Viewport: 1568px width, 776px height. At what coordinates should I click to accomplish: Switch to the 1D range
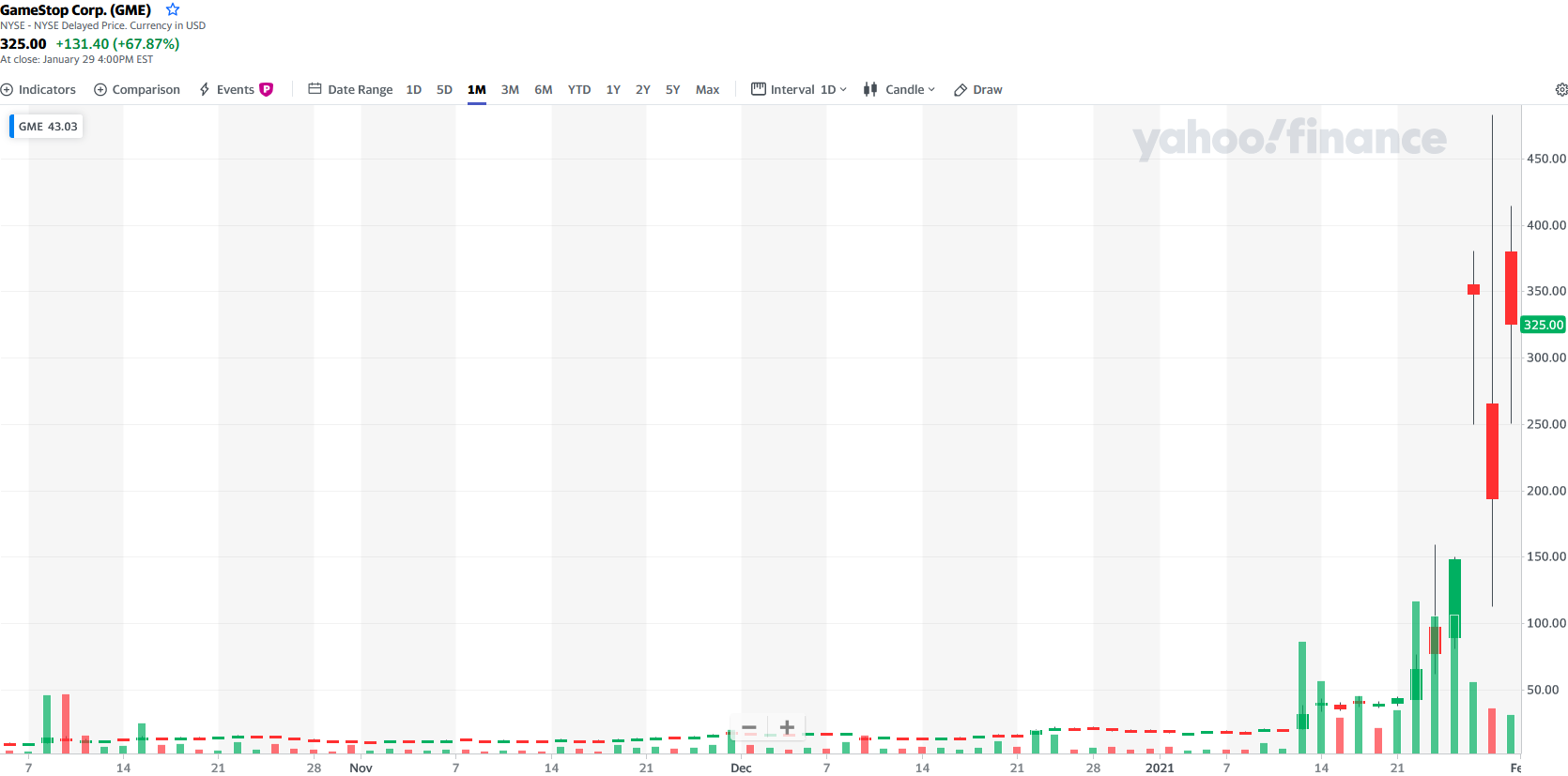[x=413, y=90]
